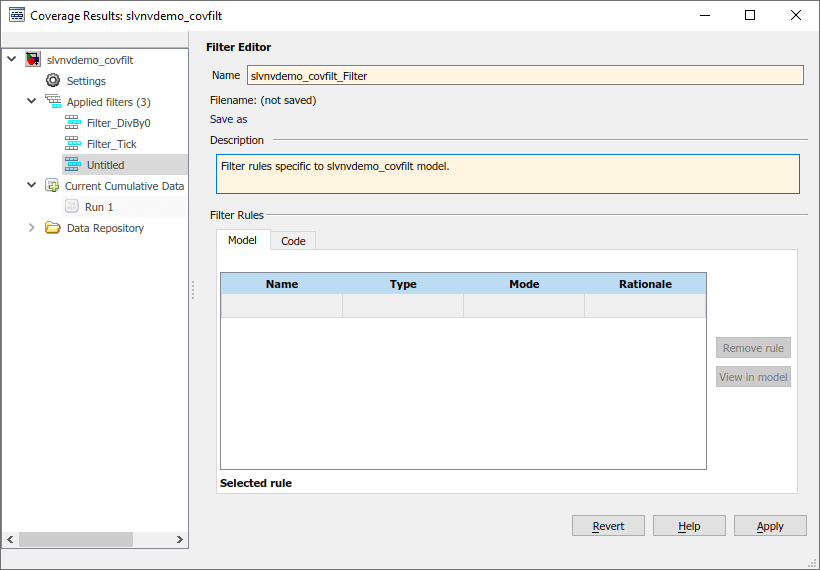Select the Run 1 icon

click(72, 207)
